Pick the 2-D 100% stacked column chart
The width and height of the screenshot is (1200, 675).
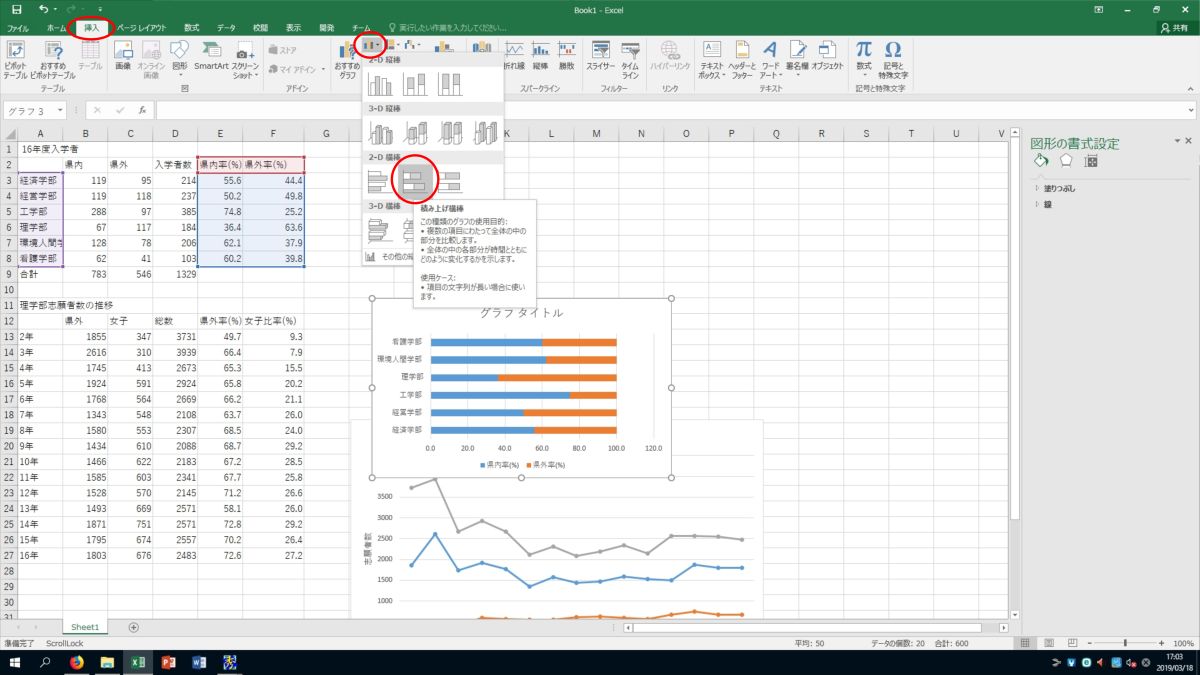(x=450, y=84)
